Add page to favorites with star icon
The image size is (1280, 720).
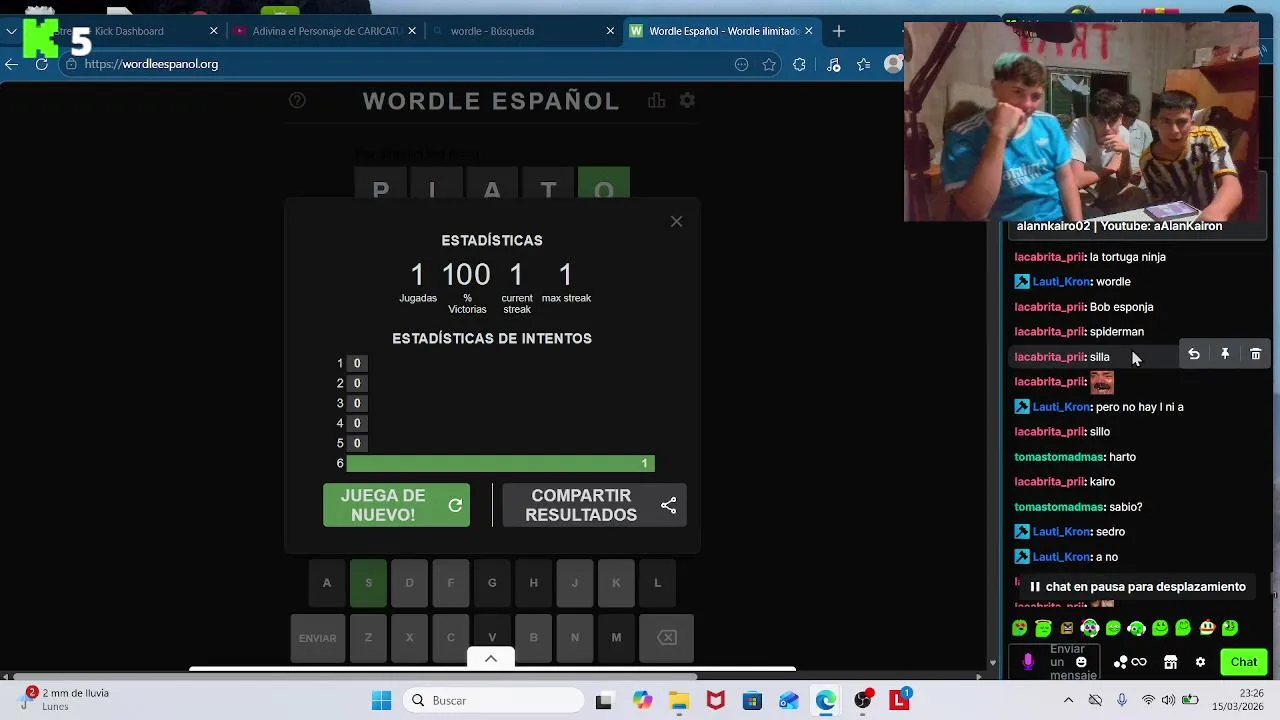pos(769,64)
